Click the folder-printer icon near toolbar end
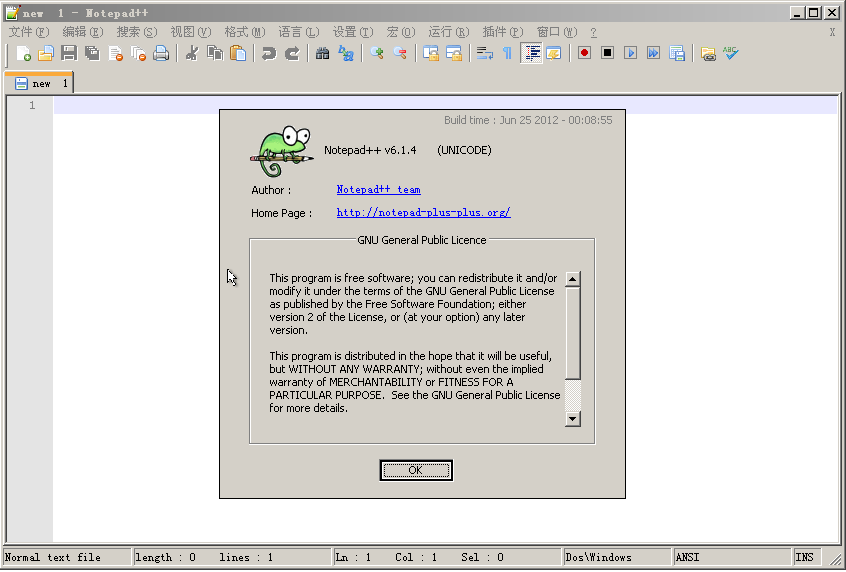Screen dimensions: 846x572 coord(708,53)
